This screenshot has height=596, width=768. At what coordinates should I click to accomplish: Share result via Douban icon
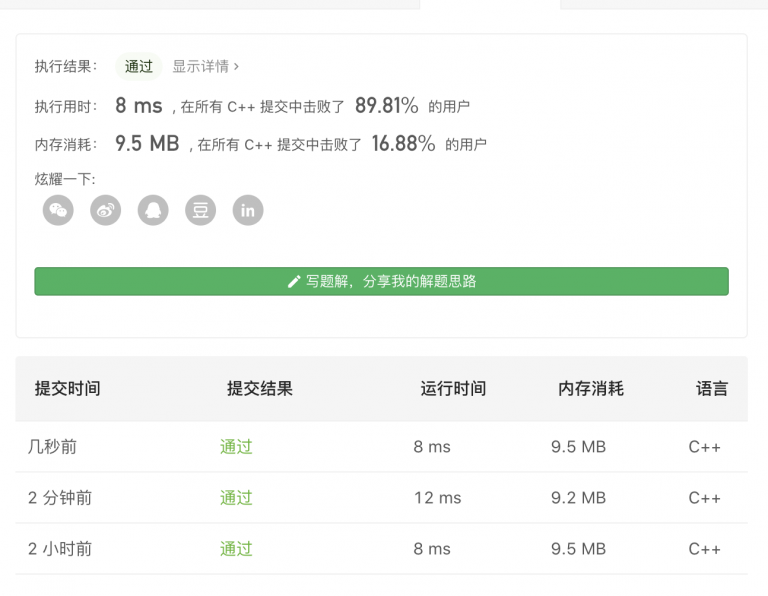click(200, 210)
